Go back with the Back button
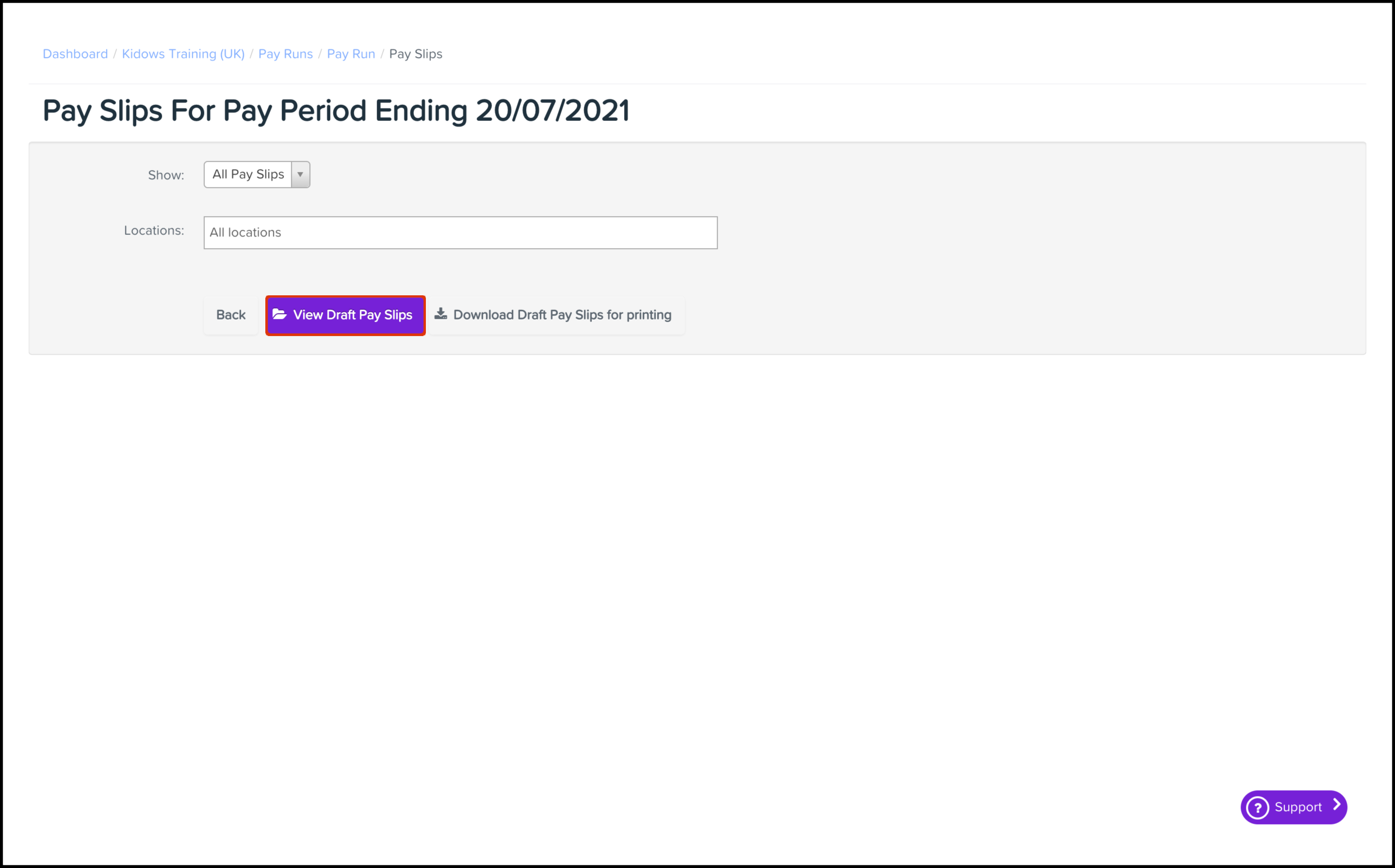 coord(231,315)
